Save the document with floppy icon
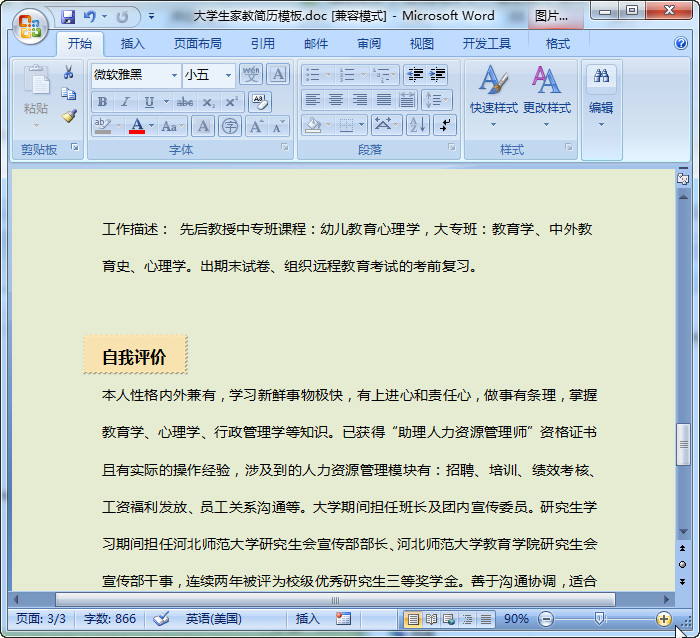The image size is (700, 638). pos(68,17)
